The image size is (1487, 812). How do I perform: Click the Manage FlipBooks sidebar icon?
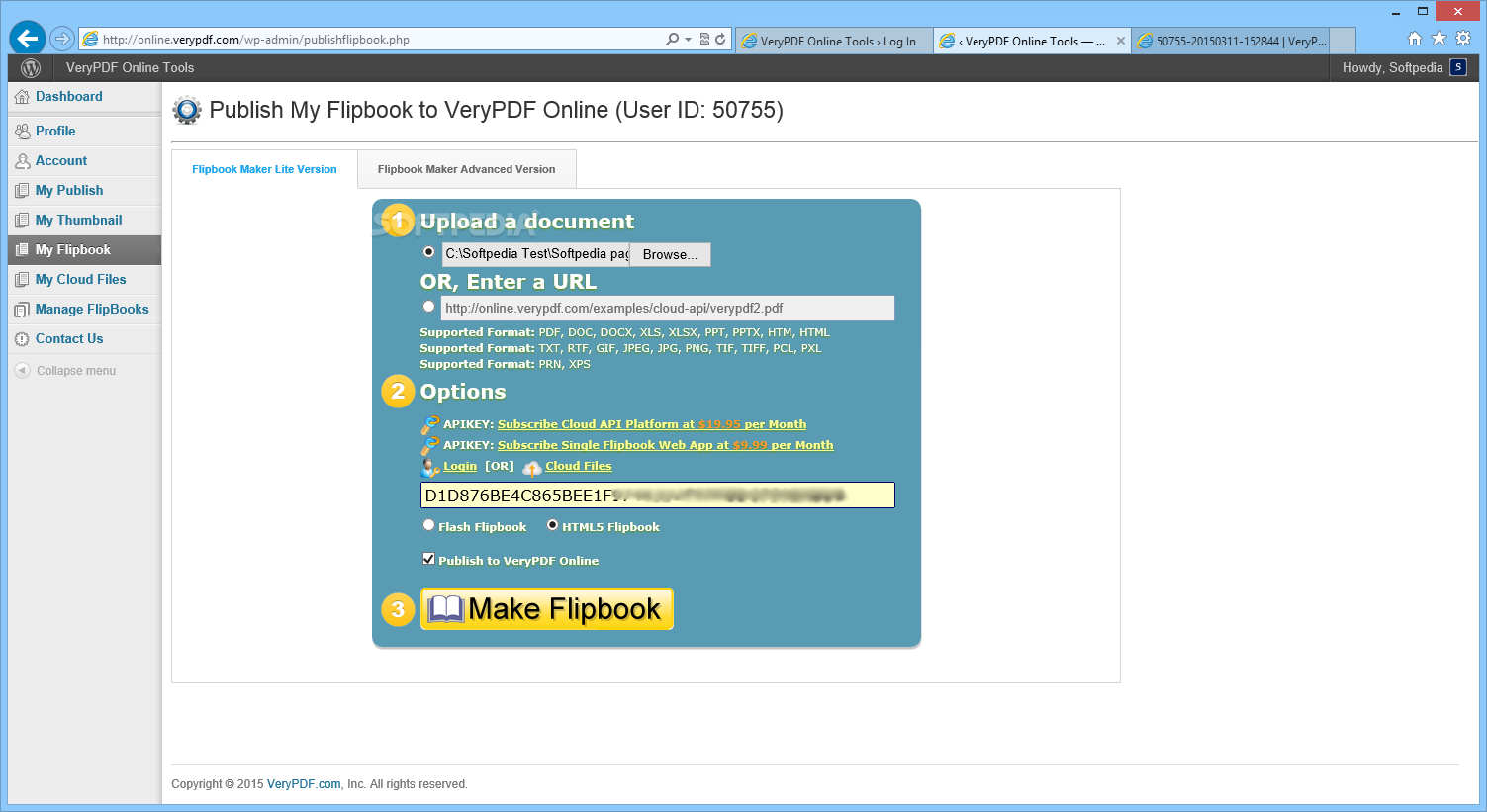pyautogui.click(x=22, y=310)
